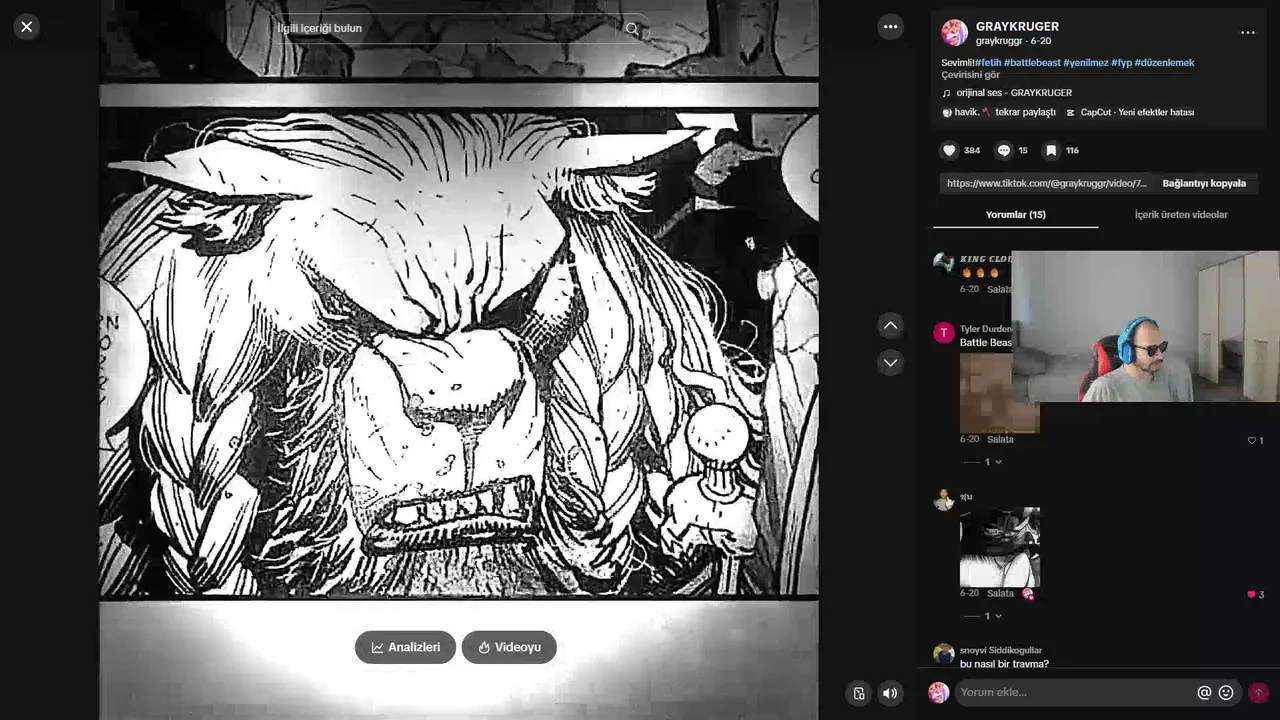This screenshot has width=1280, height=720.
Task: Click the red send comment arrow button
Action: point(1259,692)
